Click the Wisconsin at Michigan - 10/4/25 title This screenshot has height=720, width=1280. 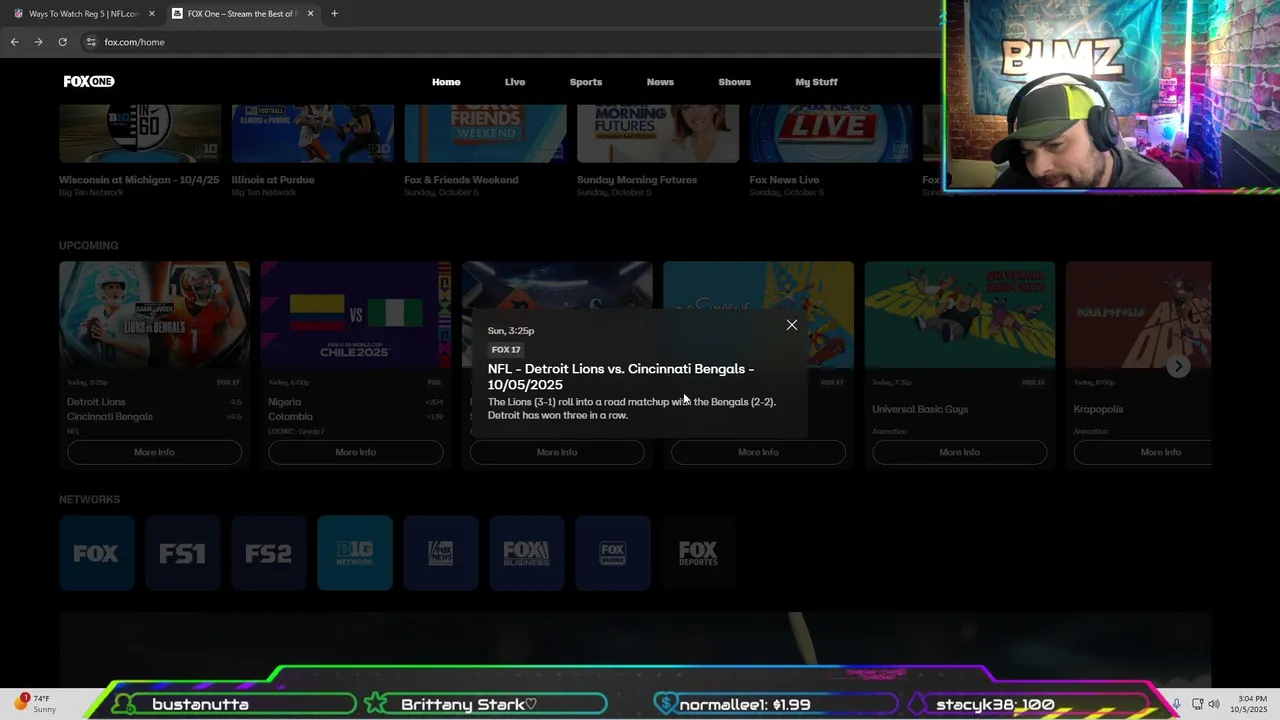click(x=139, y=180)
